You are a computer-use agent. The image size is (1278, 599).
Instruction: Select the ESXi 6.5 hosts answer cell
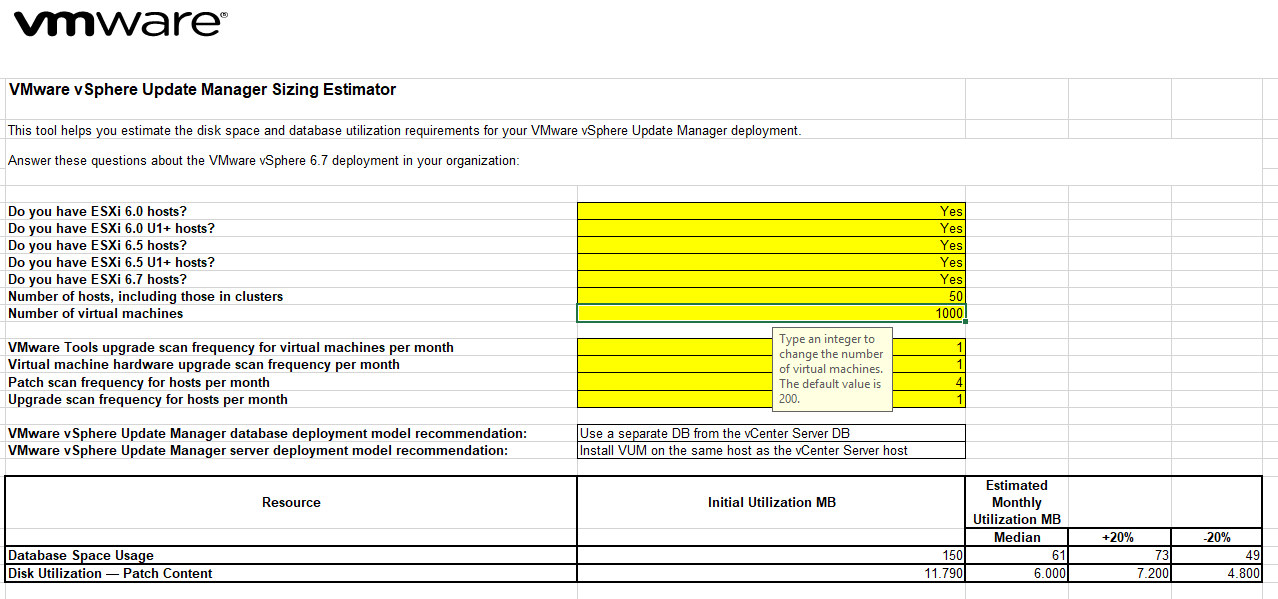coord(771,245)
